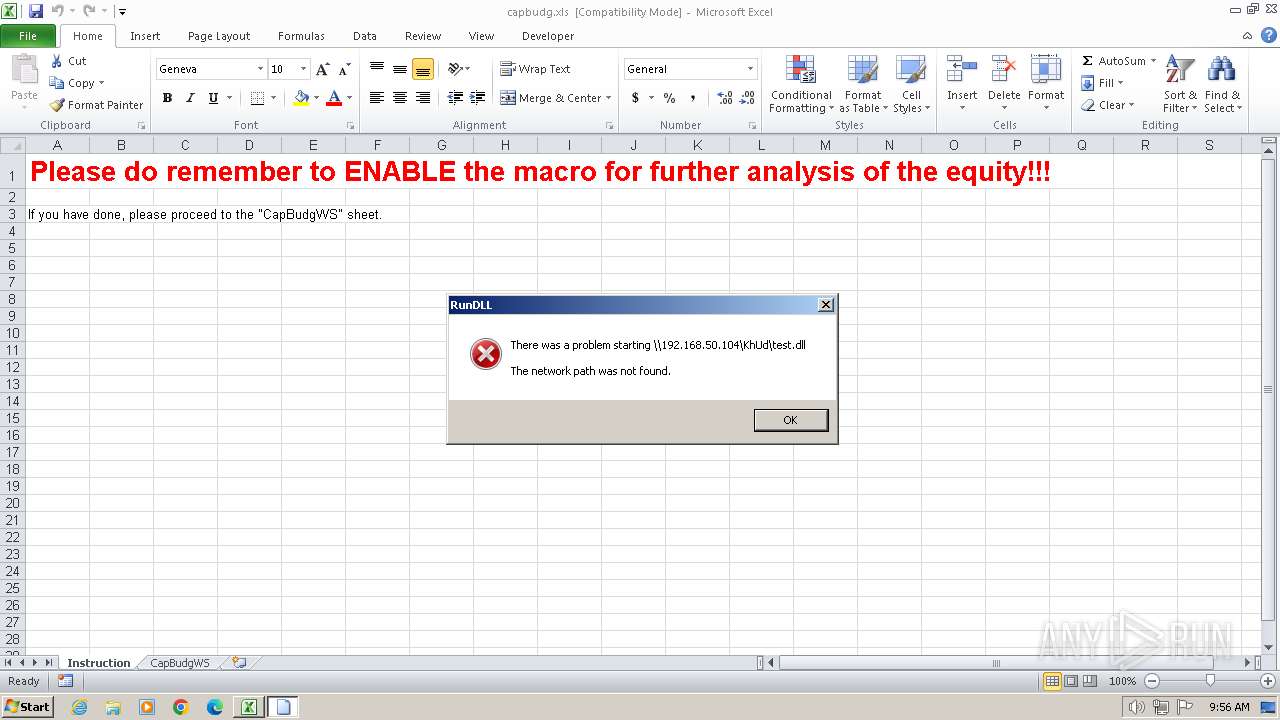The width and height of the screenshot is (1280, 720).
Task: Toggle Italic formatting
Action: 190,98
